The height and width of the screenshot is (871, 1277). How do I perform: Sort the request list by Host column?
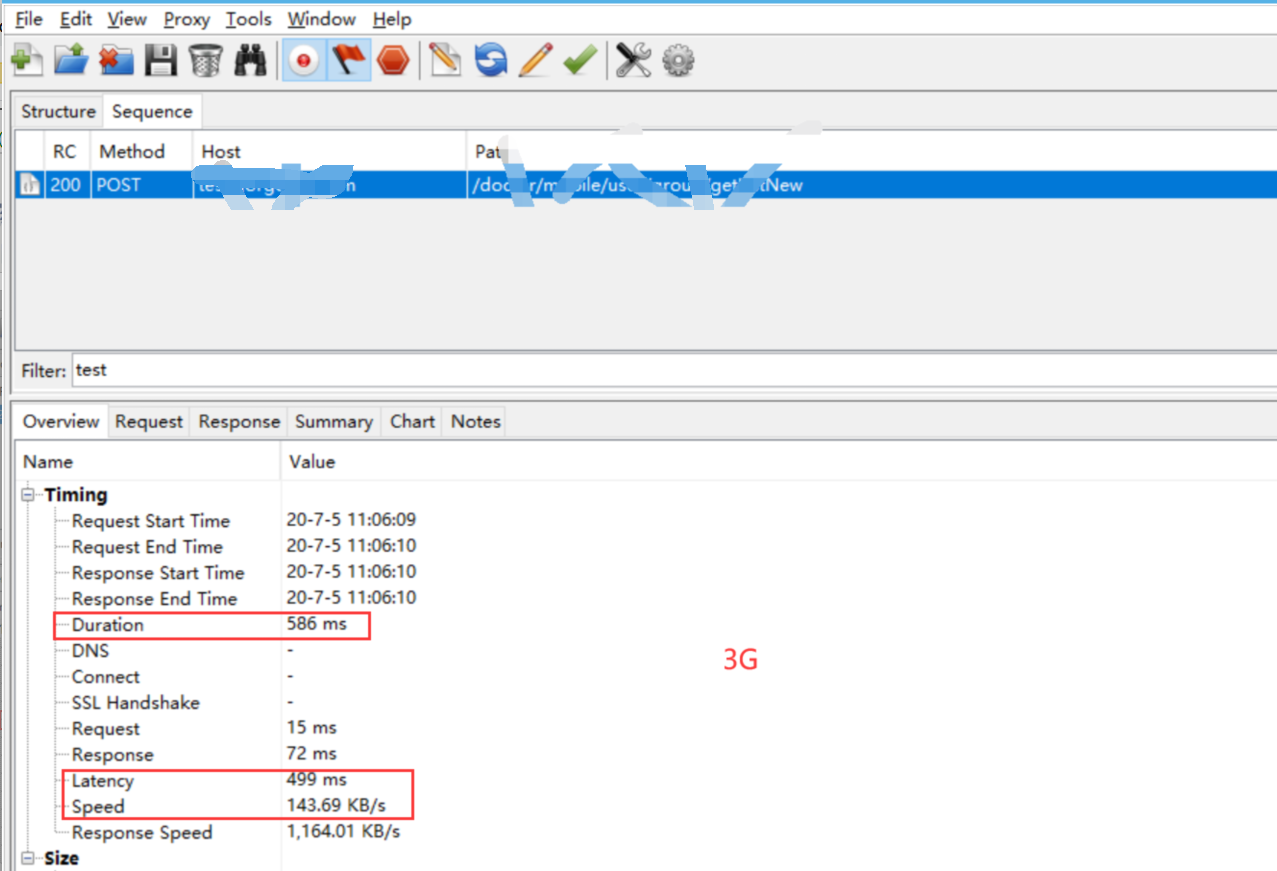click(221, 152)
